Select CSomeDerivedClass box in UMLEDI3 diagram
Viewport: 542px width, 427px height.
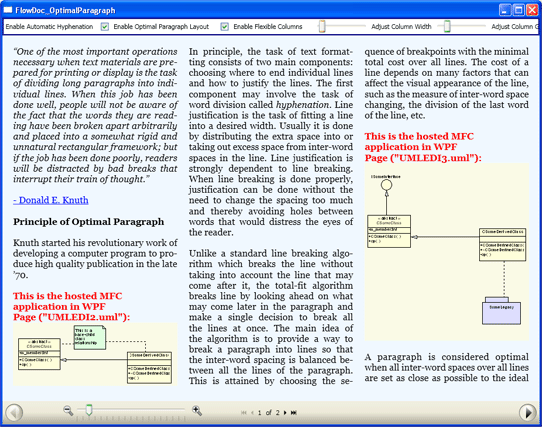(503, 244)
